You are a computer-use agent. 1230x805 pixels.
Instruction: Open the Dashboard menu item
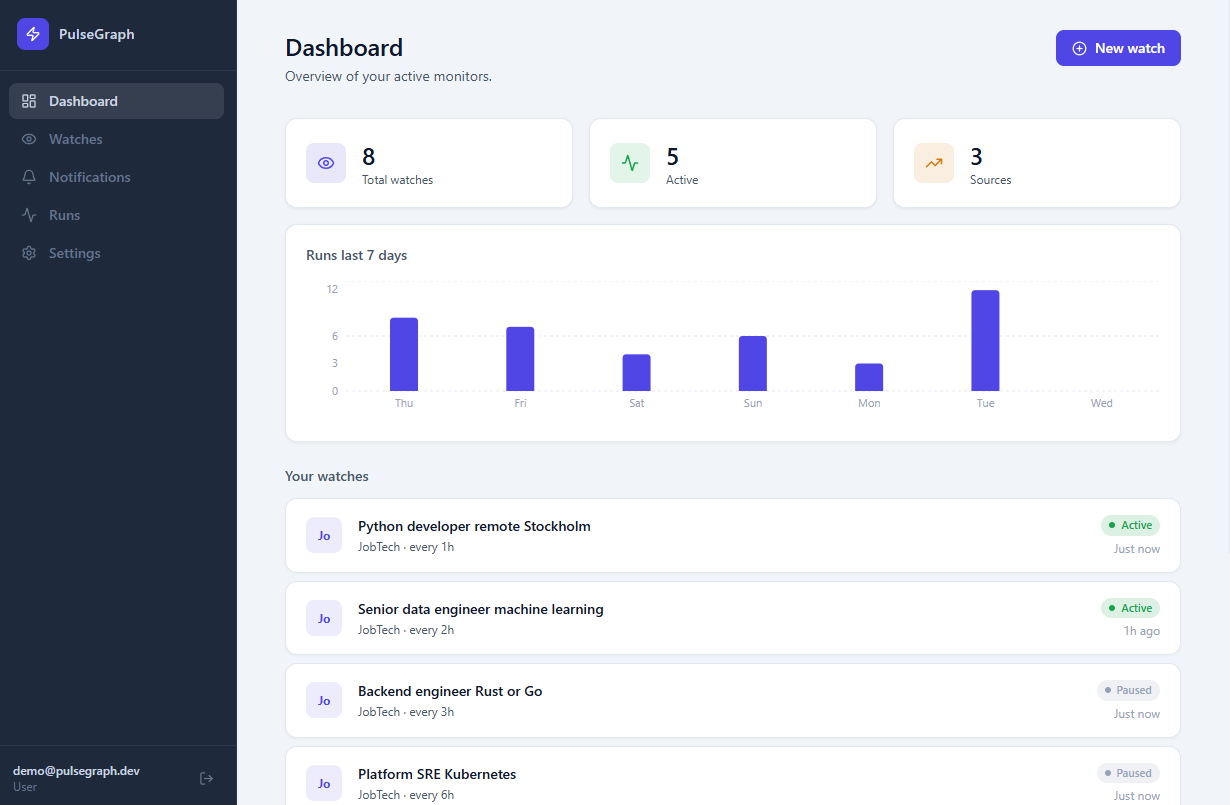tap(116, 101)
